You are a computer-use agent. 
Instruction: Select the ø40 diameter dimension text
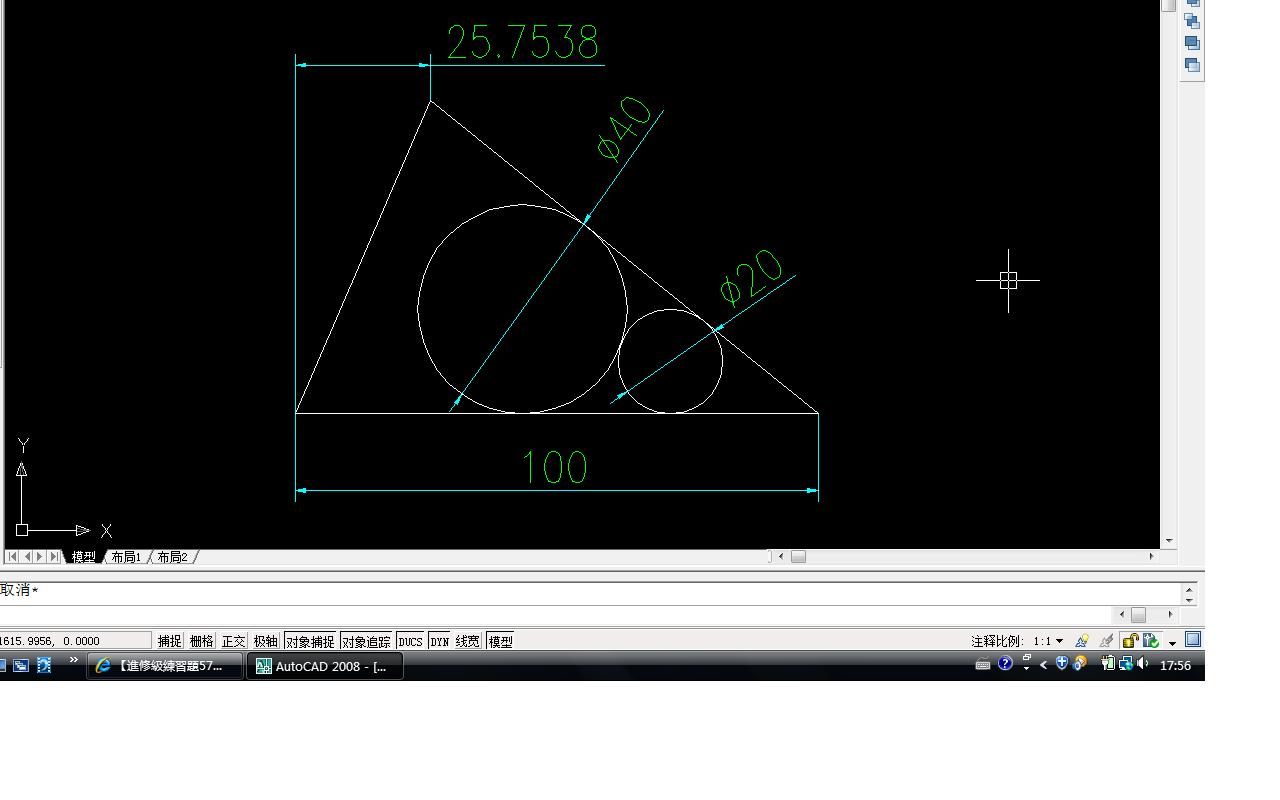pyautogui.click(x=625, y=130)
